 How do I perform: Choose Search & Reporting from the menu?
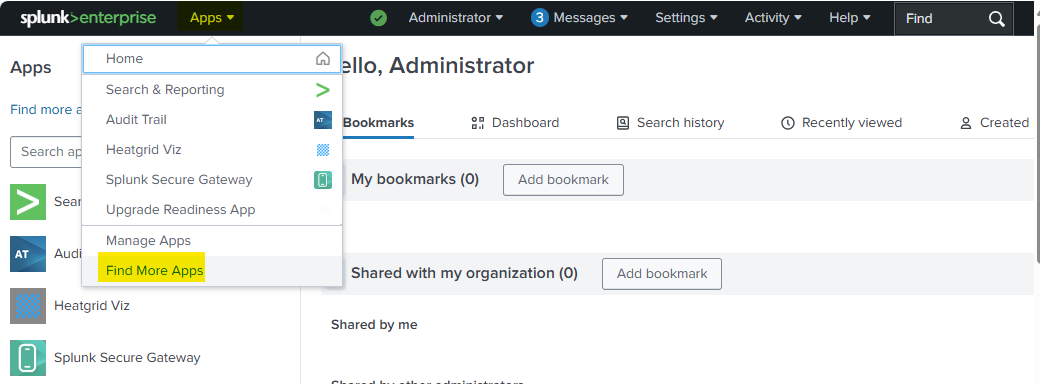212,90
